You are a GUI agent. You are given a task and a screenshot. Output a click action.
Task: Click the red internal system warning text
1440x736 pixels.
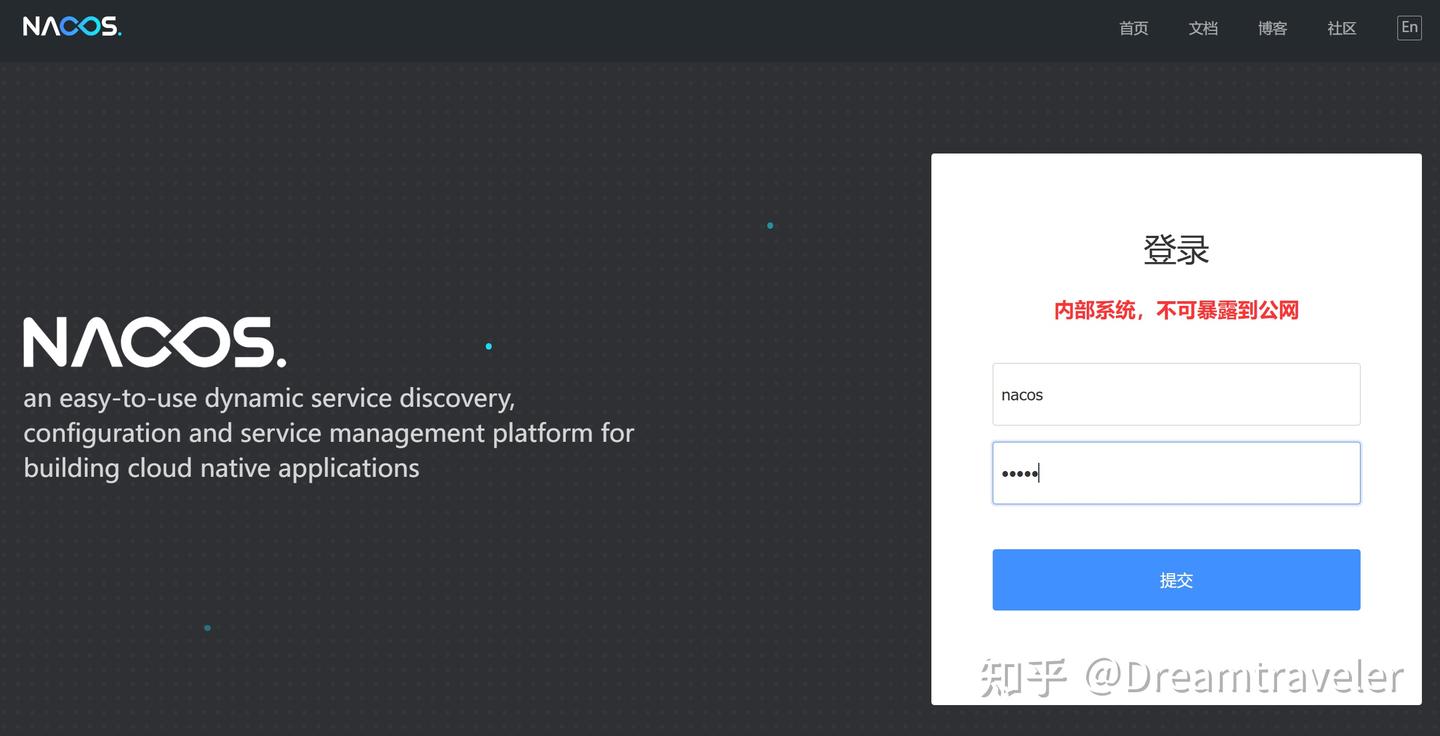[1176, 310]
